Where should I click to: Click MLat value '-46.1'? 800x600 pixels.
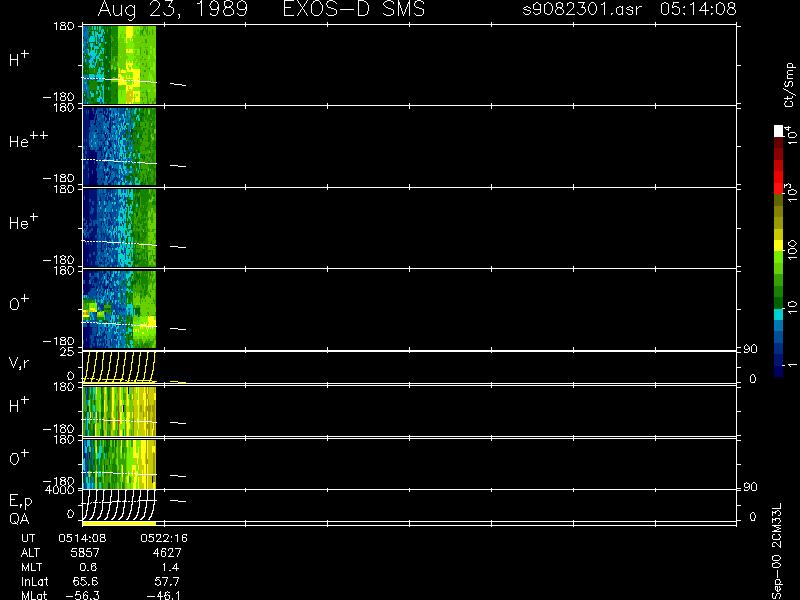(163, 595)
